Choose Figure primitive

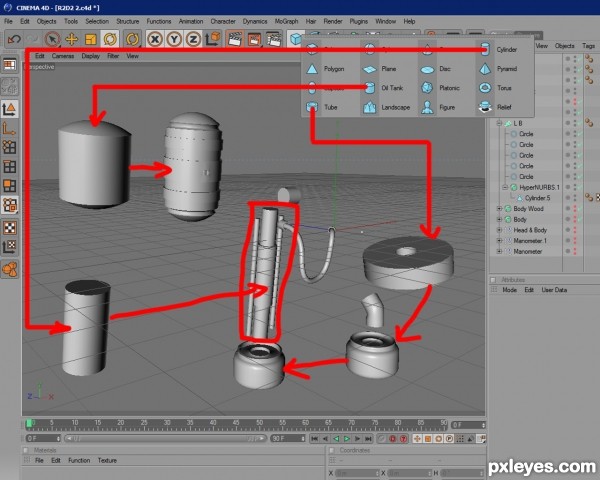click(438, 107)
